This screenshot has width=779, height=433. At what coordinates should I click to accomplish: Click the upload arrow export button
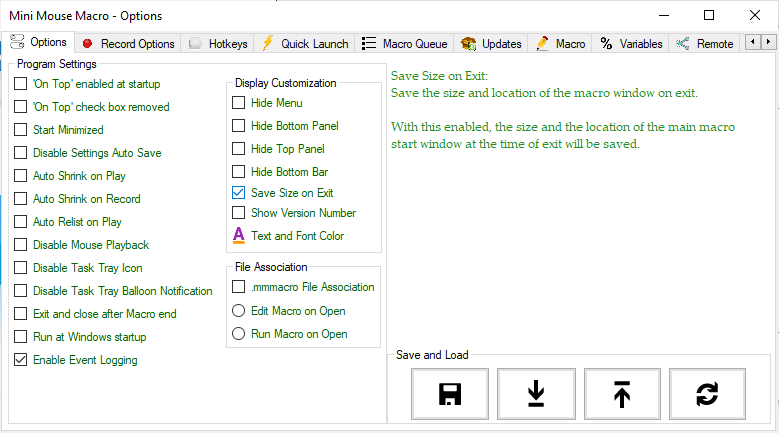click(x=622, y=394)
